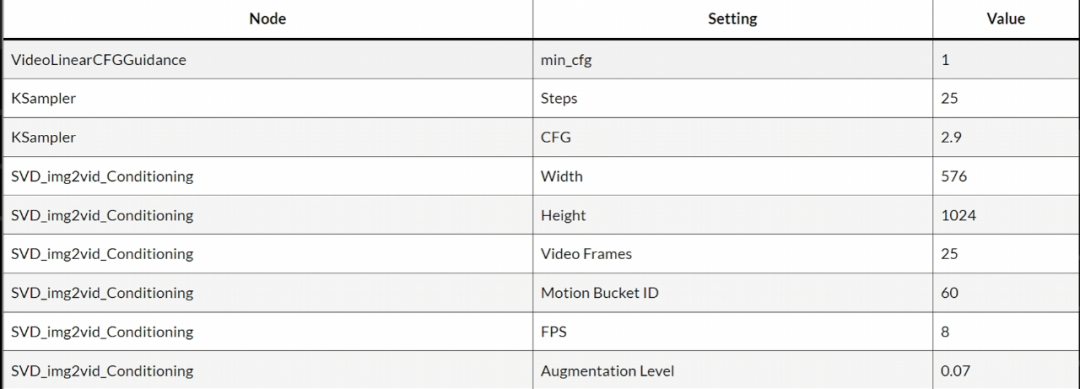
Task: Select the min_cfg value 1
Action: 1006,60
